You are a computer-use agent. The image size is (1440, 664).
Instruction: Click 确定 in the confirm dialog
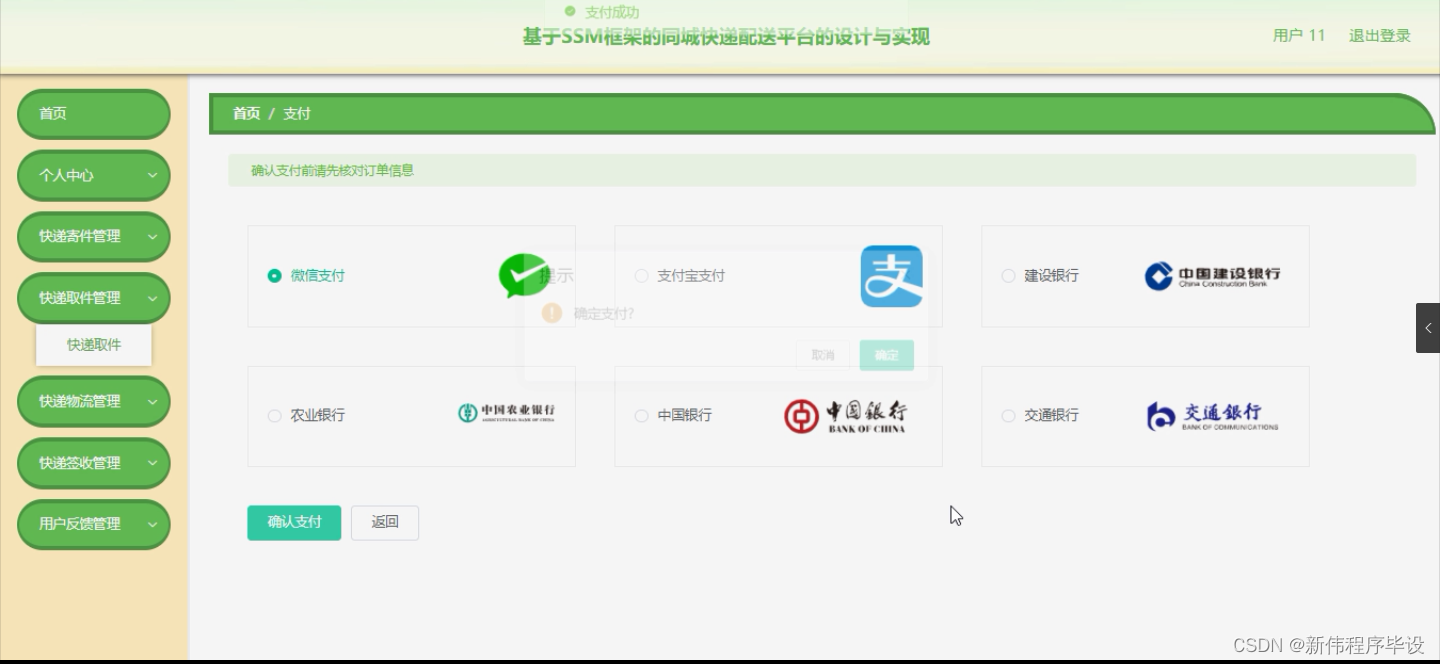pyautogui.click(x=887, y=355)
